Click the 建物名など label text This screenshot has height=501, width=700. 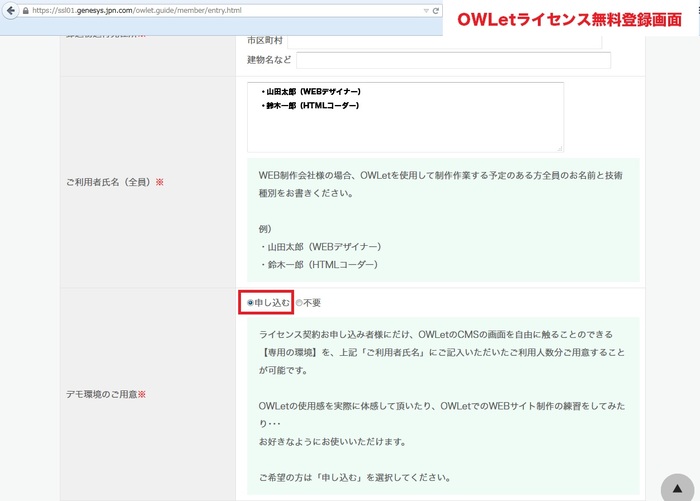coord(269,60)
